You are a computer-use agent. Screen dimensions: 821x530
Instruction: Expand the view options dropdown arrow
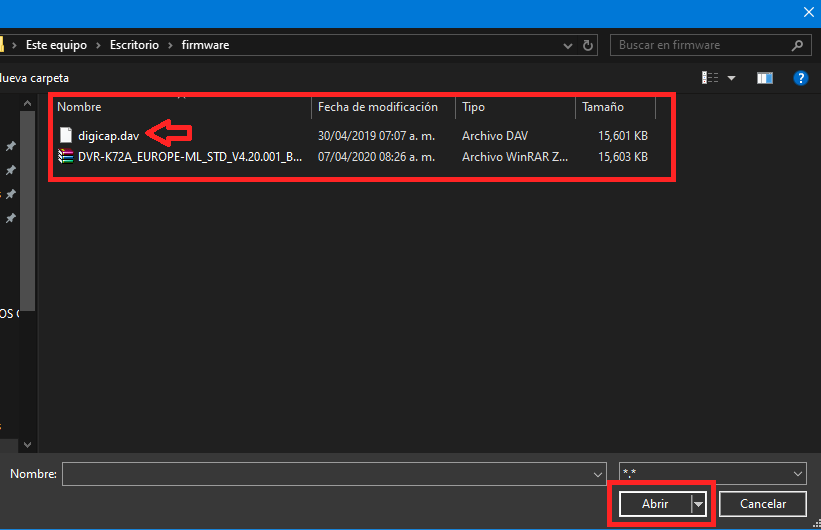731,78
